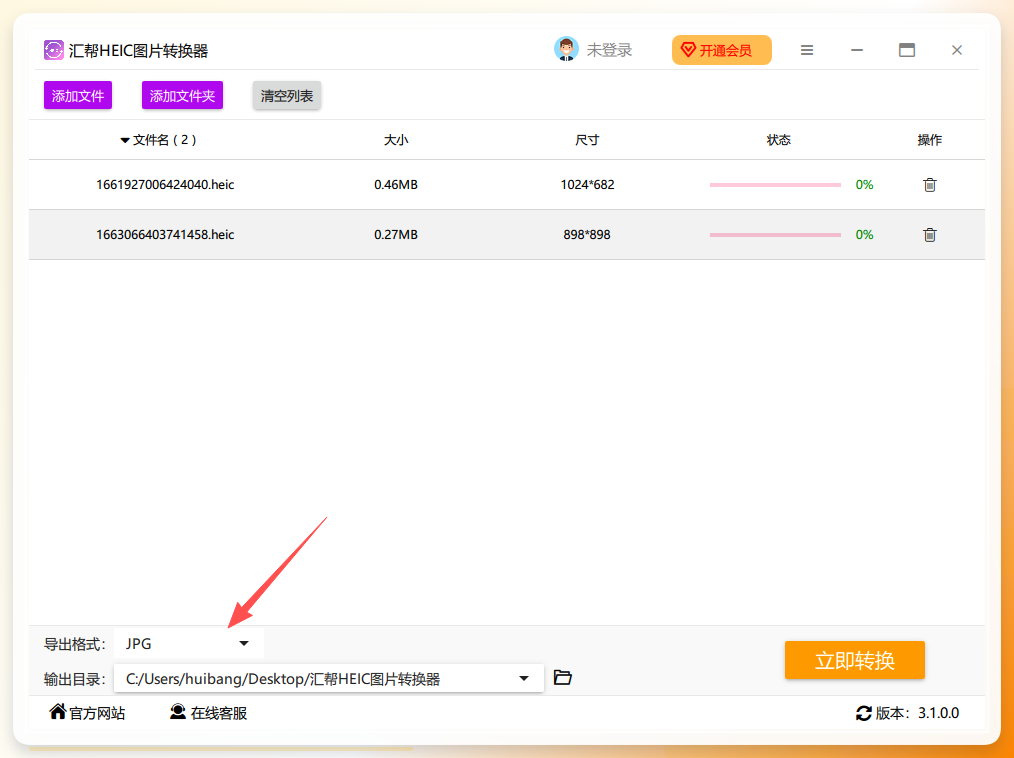Click the user avatar icon

(x=566, y=49)
